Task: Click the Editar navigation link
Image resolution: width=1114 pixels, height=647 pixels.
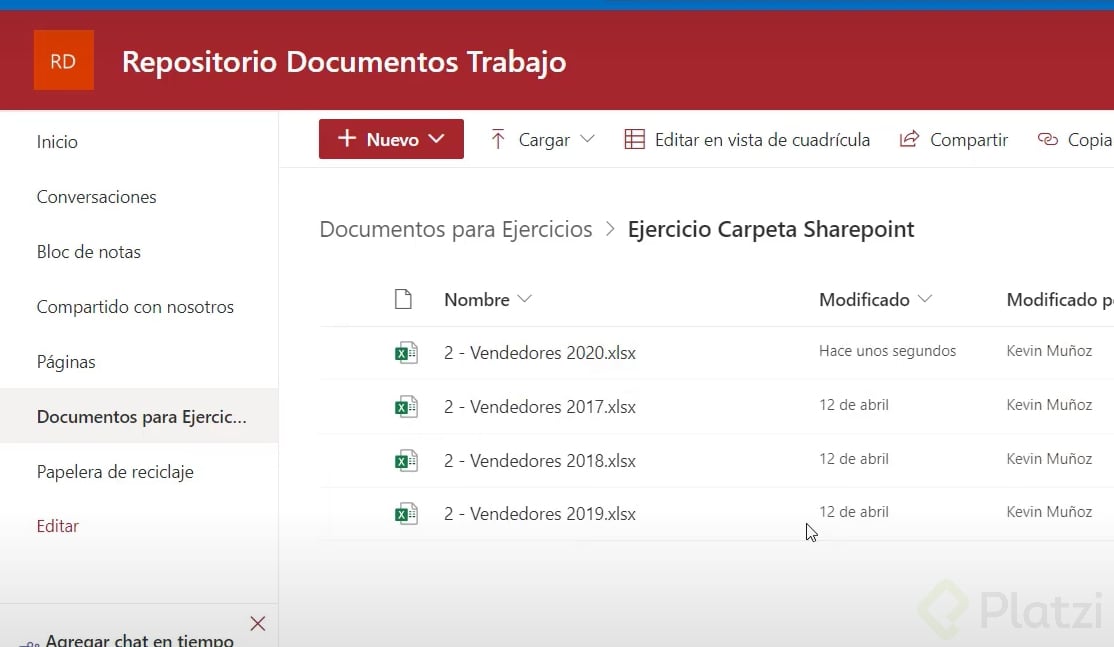Action: (58, 526)
